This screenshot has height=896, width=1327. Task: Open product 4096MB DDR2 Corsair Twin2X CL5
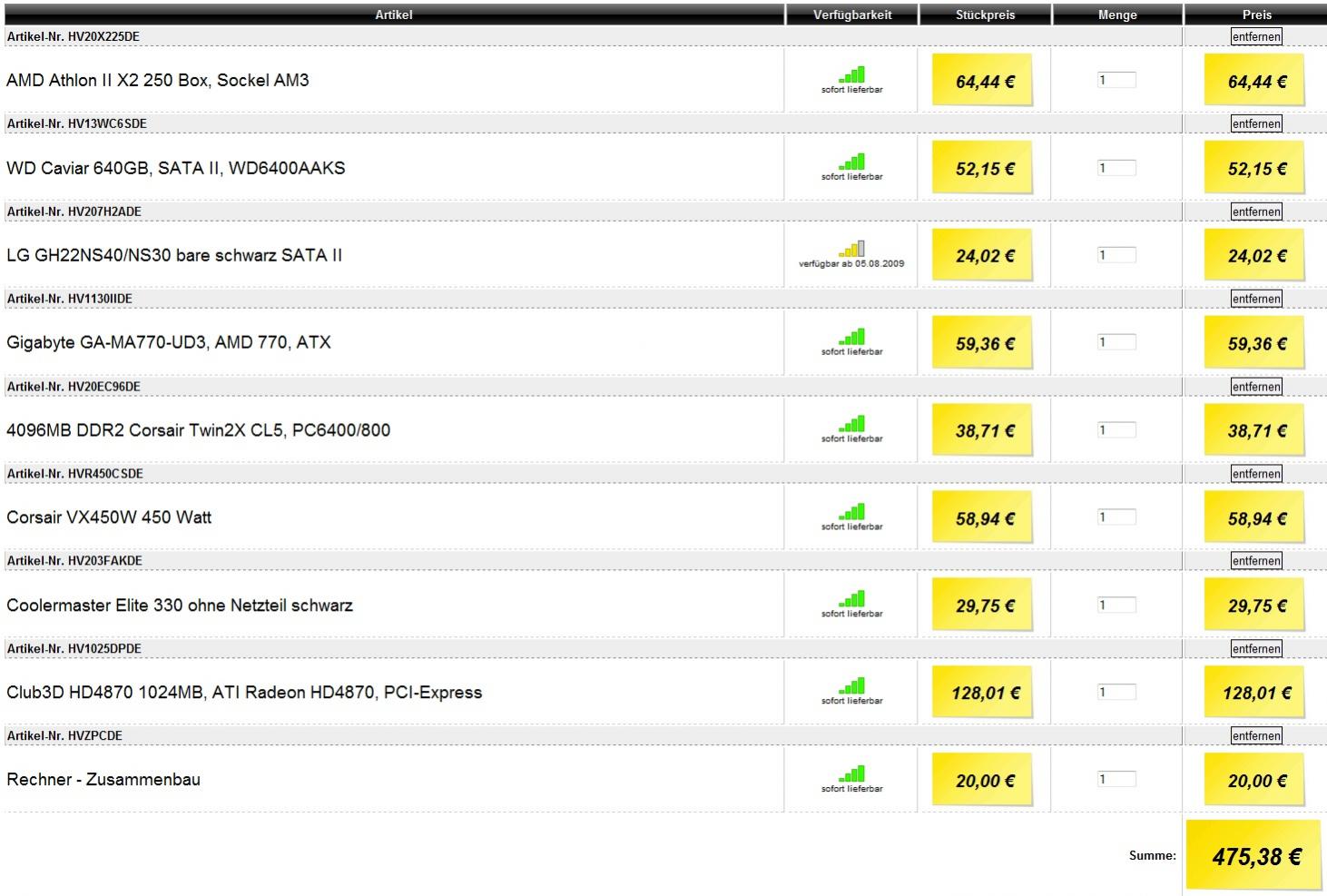pyautogui.click(x=199, y=430)
